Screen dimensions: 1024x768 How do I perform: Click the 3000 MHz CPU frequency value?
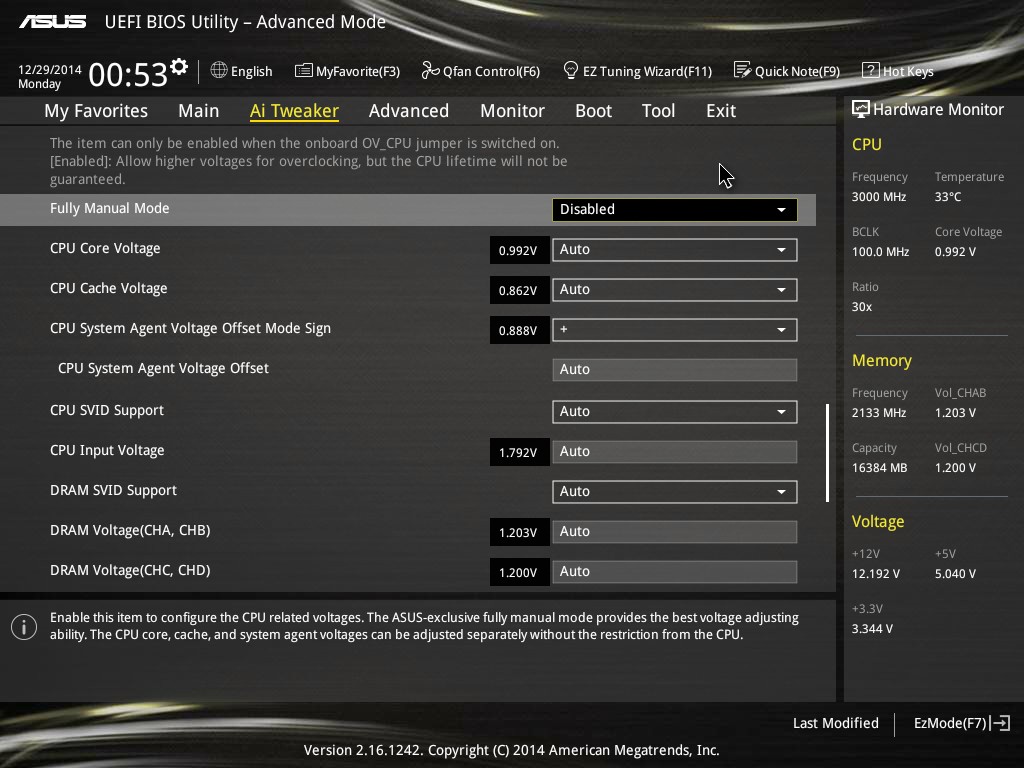pyautogui.click(x=878, y=197)
